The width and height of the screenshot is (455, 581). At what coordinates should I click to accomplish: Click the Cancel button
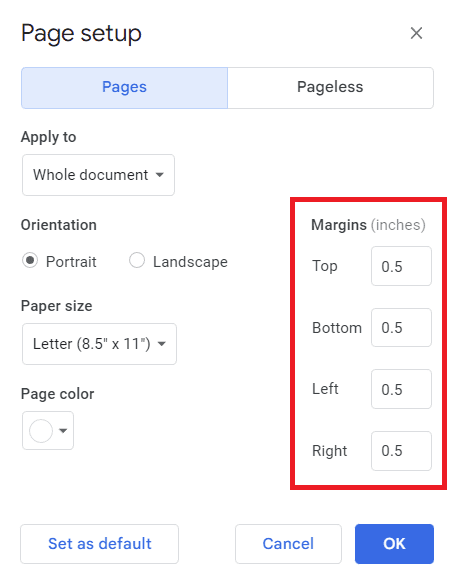click(288, 544)
